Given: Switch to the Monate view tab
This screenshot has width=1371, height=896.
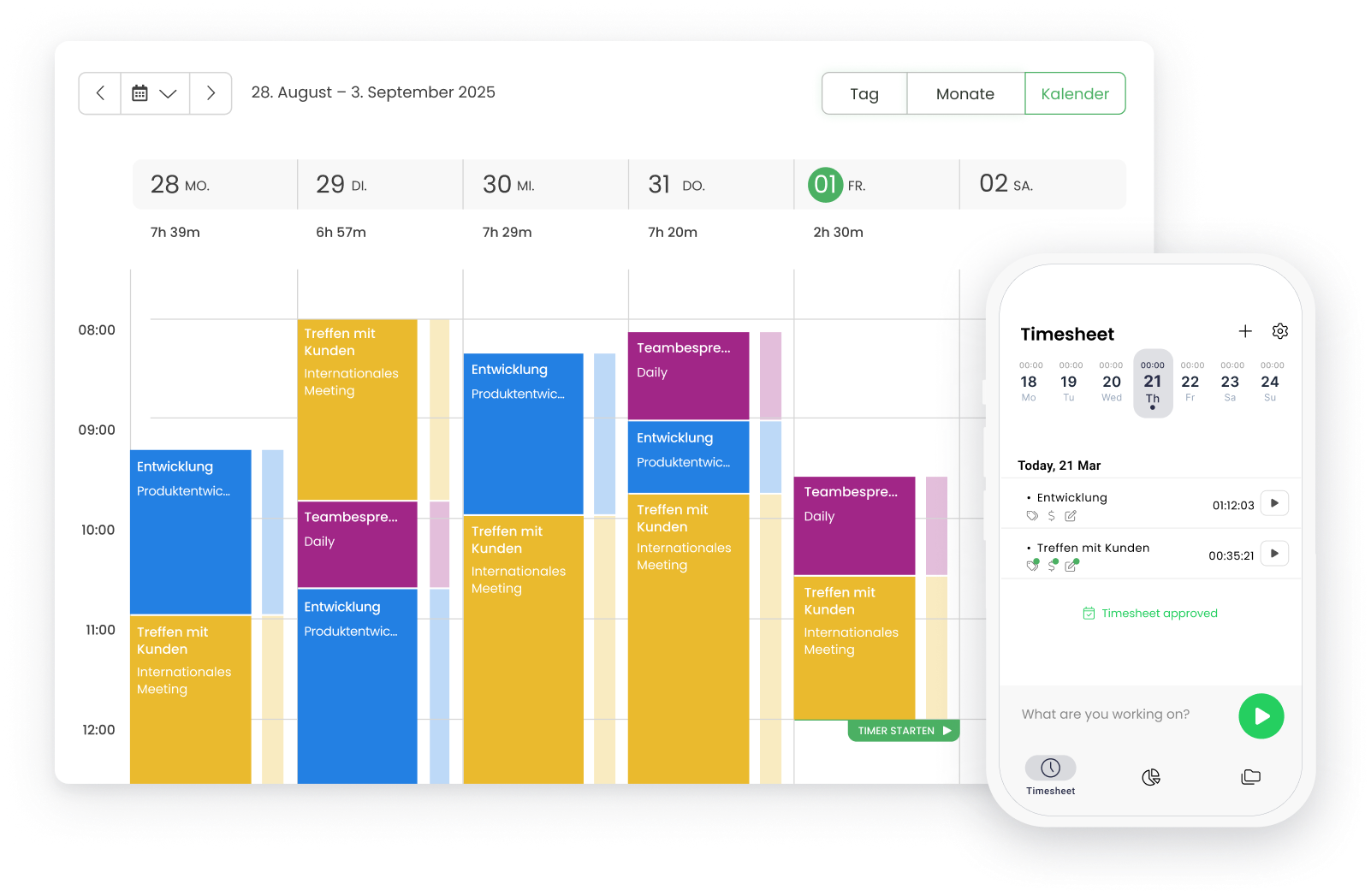Looking at the screenshot, I should pyautogui.click(x=964, y=93).
